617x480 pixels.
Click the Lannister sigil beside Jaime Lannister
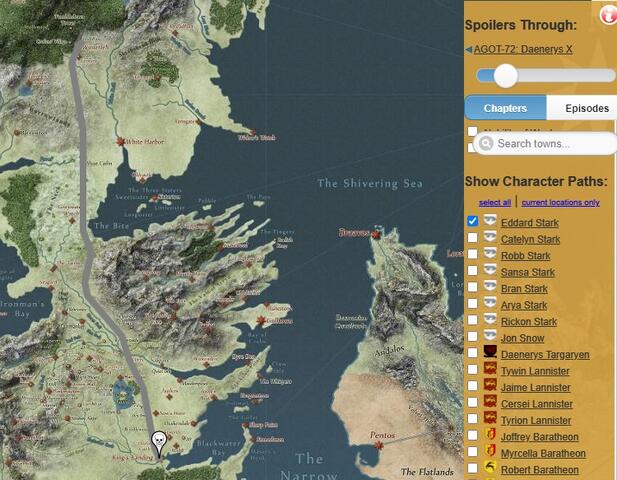coord(490,386)
